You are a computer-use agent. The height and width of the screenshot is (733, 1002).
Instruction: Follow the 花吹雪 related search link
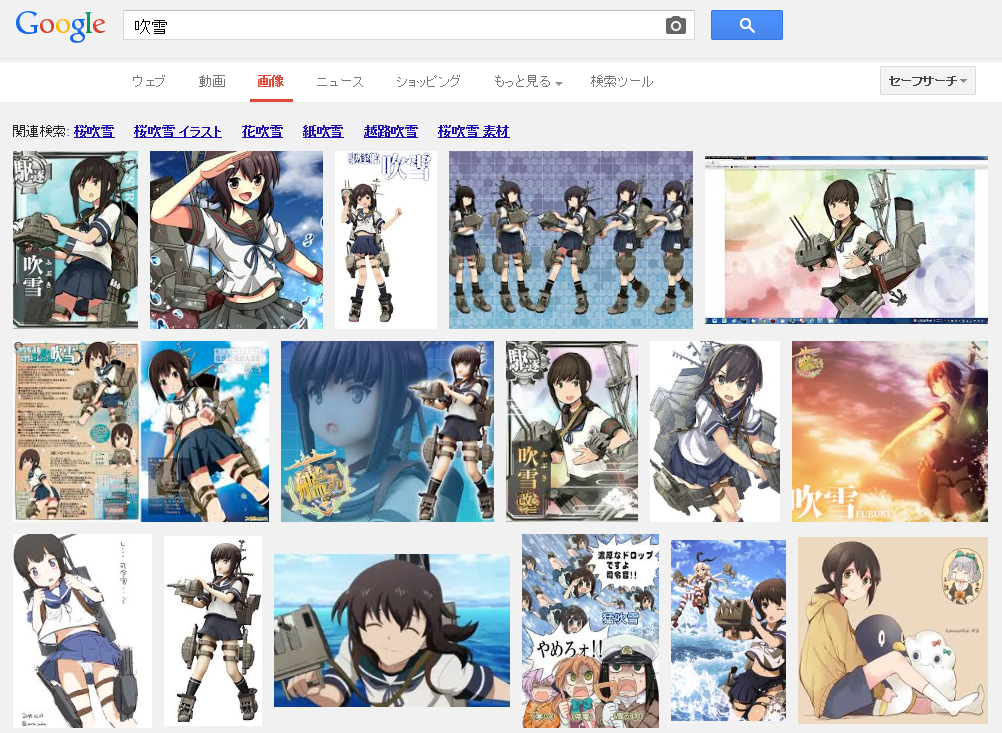coord(262,132)
